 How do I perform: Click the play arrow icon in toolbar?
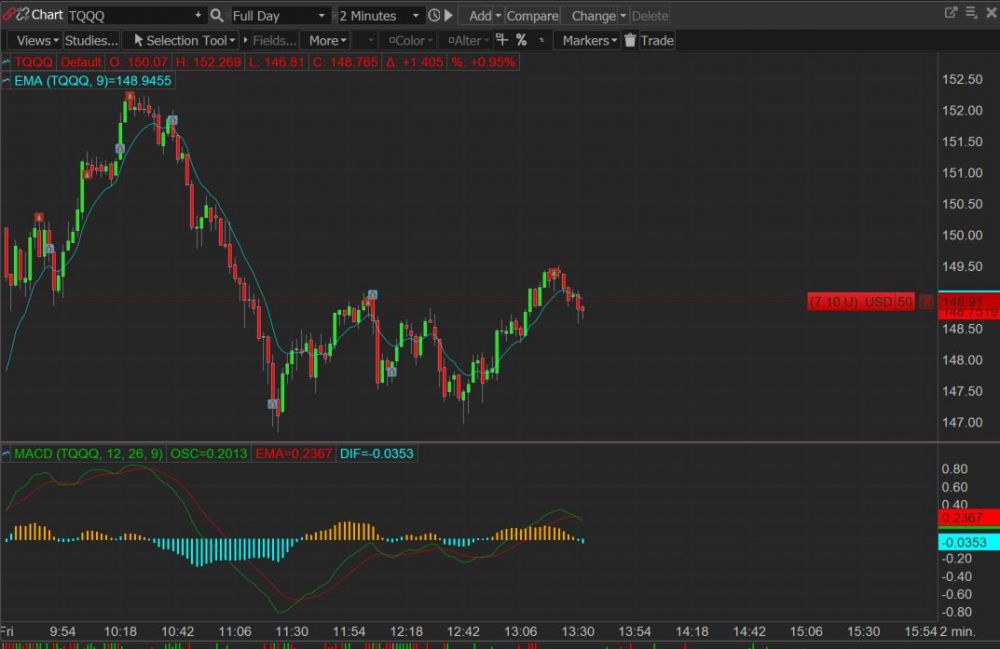[x=448, y=15]
